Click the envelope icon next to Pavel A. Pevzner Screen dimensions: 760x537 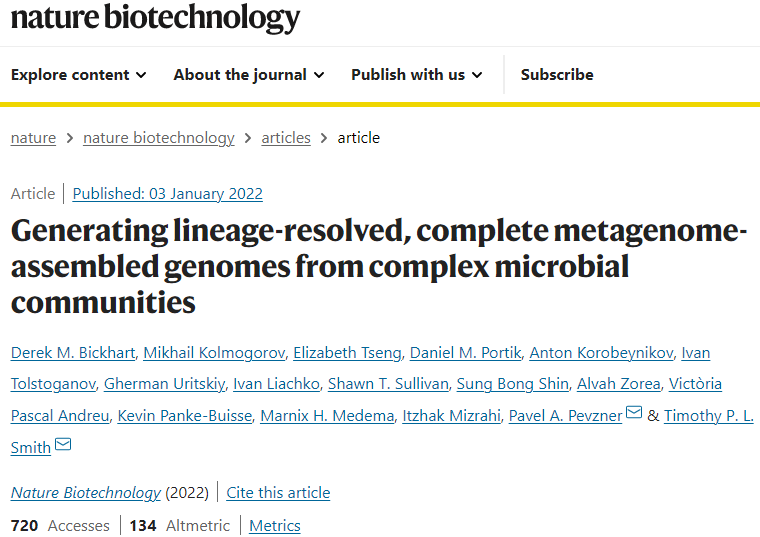tap(634, 412)
